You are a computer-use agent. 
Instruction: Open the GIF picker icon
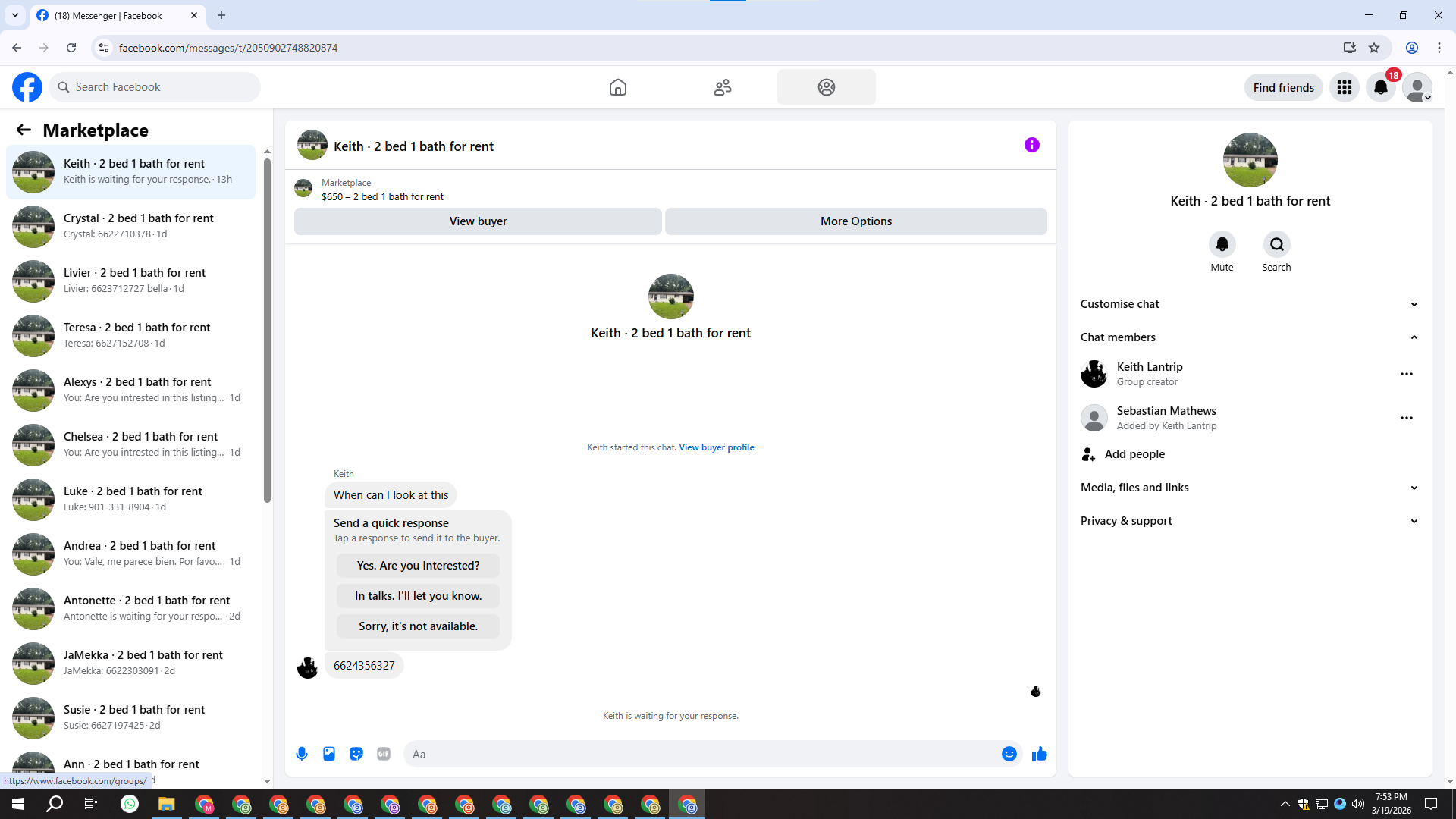click(384, 754)
